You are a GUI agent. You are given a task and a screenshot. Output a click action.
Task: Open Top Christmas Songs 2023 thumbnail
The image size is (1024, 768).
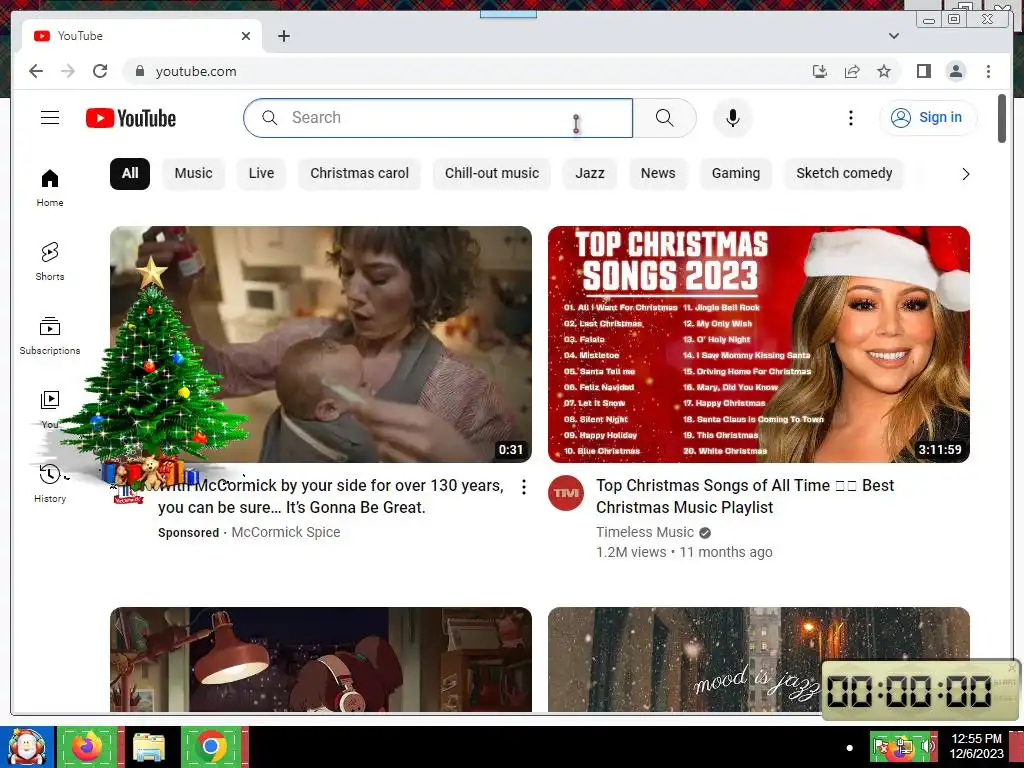[x=759, y=344]
